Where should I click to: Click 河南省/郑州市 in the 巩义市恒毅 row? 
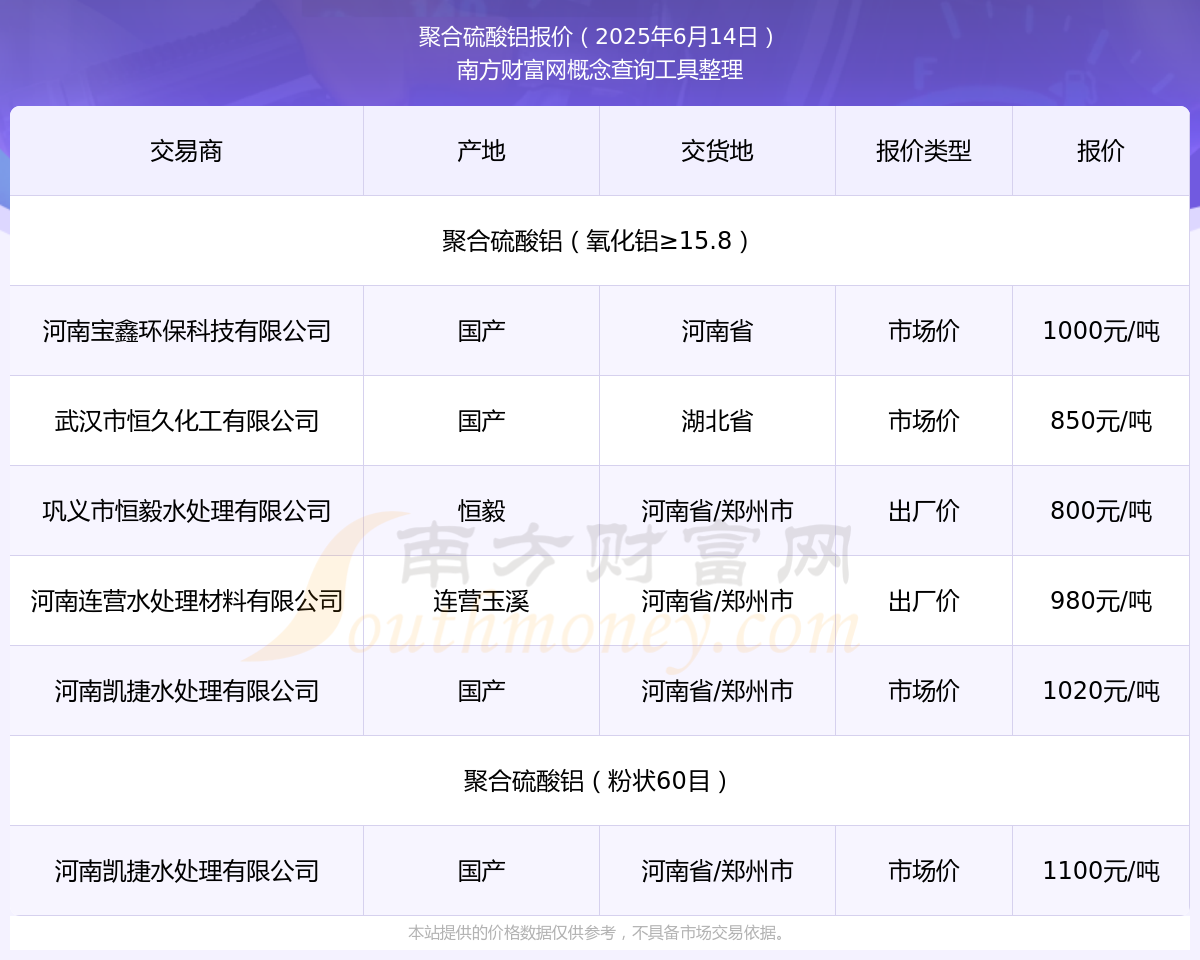[x=717, y=511]
